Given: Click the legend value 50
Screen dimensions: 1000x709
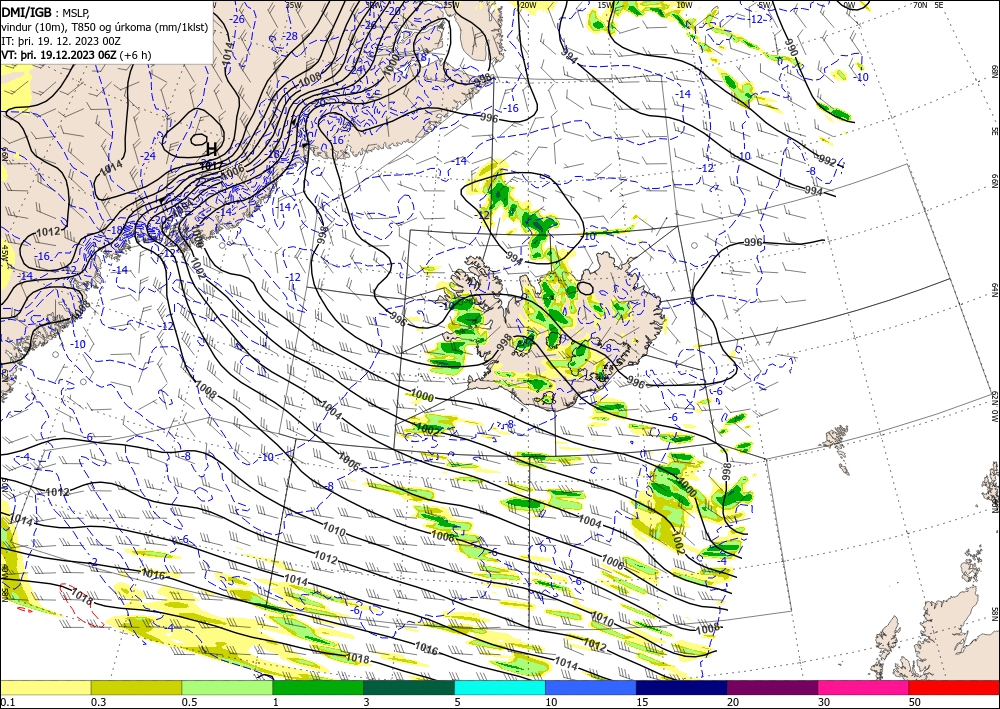Looking at the screenshot, I should click(x=915, y=702).
